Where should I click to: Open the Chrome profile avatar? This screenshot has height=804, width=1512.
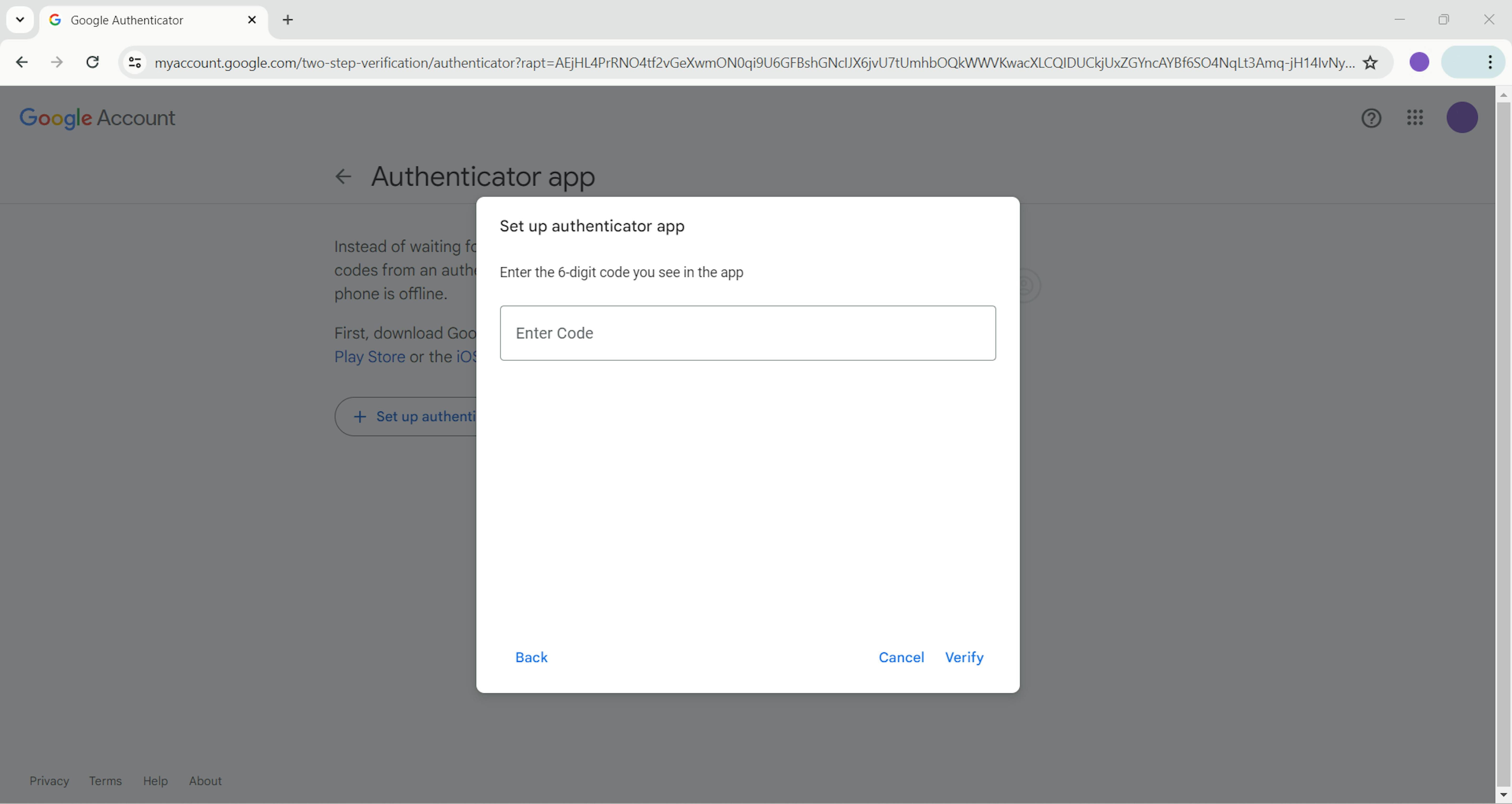(x=1419, y=62)
